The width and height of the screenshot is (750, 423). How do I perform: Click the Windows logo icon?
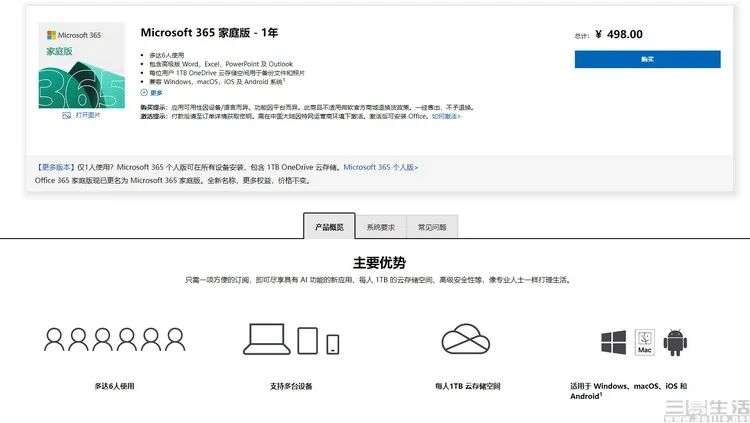pyautogui.click(x=614, y=342)
